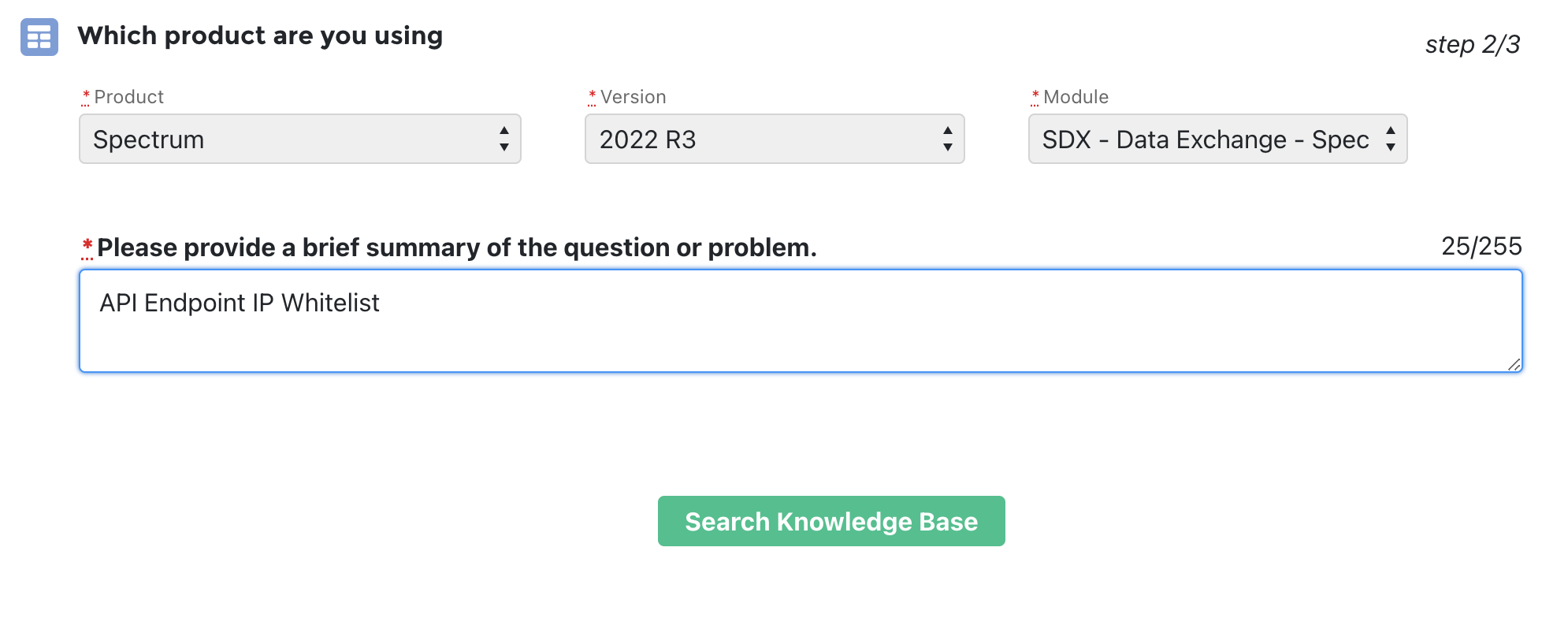Click the blue table icon beside the heading

(39, 37)
